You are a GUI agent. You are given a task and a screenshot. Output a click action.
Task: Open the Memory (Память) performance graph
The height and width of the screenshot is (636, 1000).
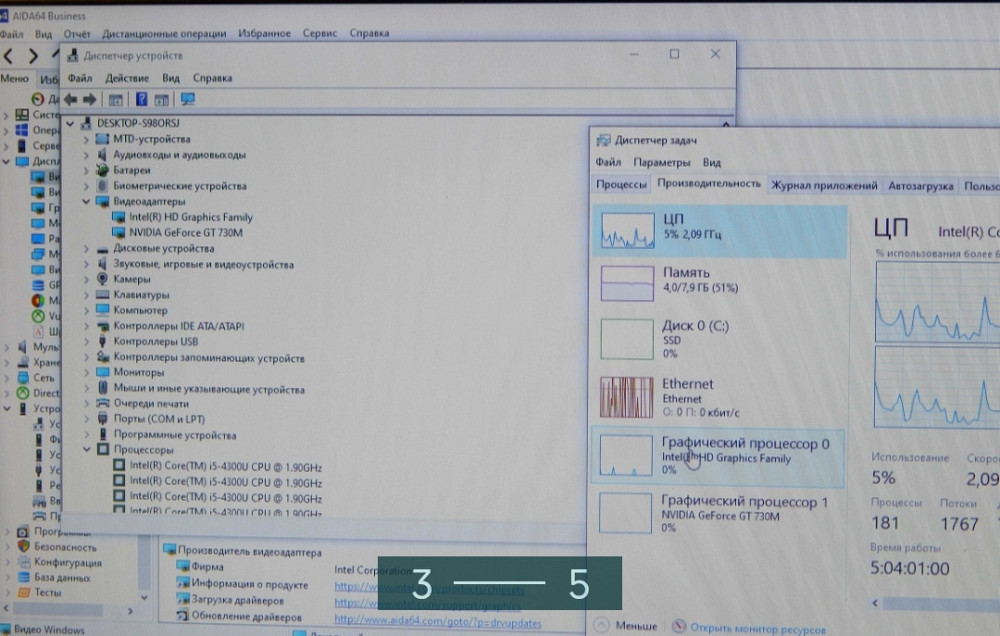click(720, 282)
